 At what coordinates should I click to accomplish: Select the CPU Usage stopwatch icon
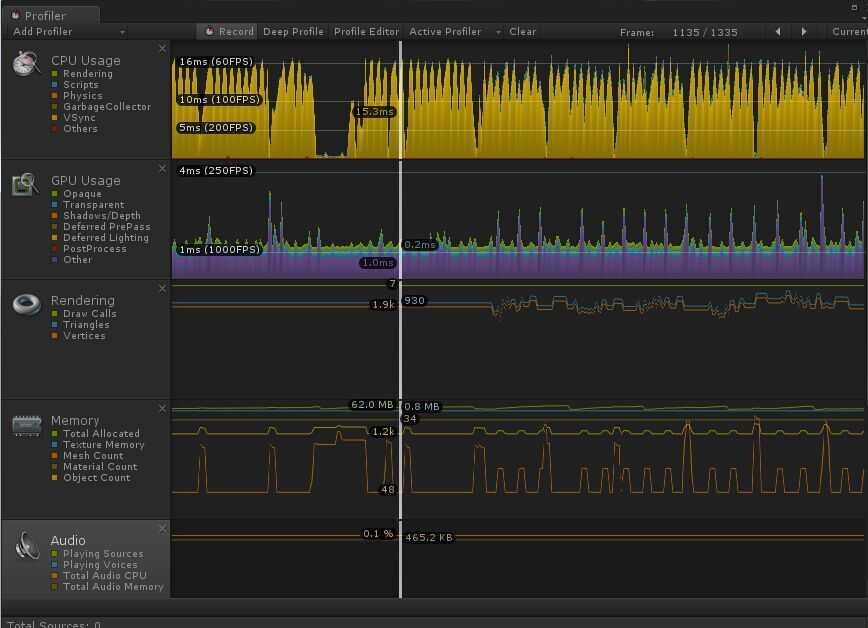click(x=26, y=63)
